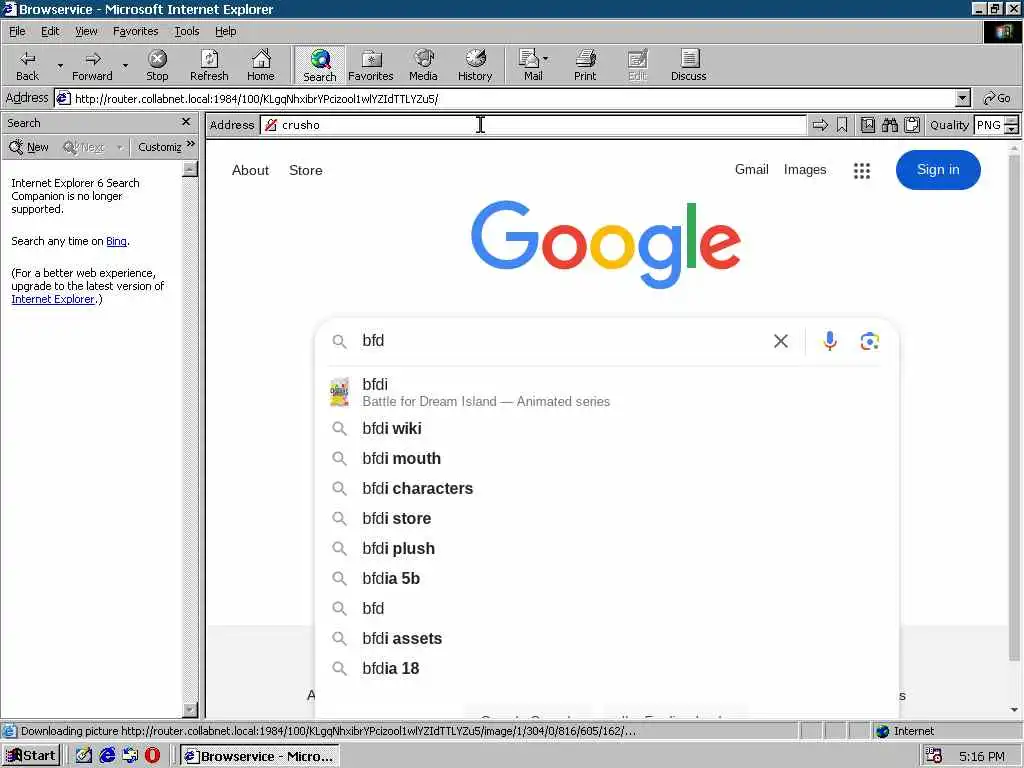Select the 'bfdi characters' suggestion
The image size is (1024, 768).
tap(607, 488)
